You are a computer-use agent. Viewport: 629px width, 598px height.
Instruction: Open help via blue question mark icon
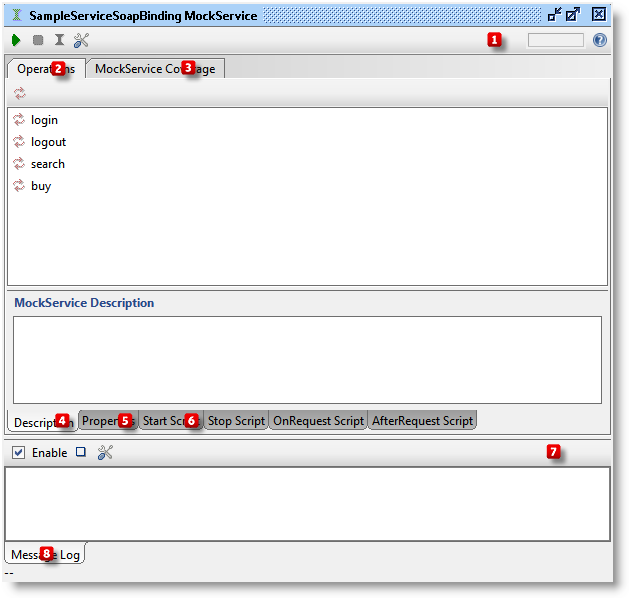[600, 40]
